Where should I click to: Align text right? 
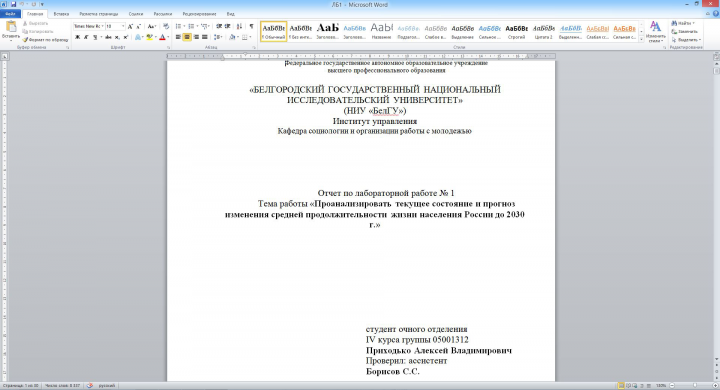pos(196,37)
